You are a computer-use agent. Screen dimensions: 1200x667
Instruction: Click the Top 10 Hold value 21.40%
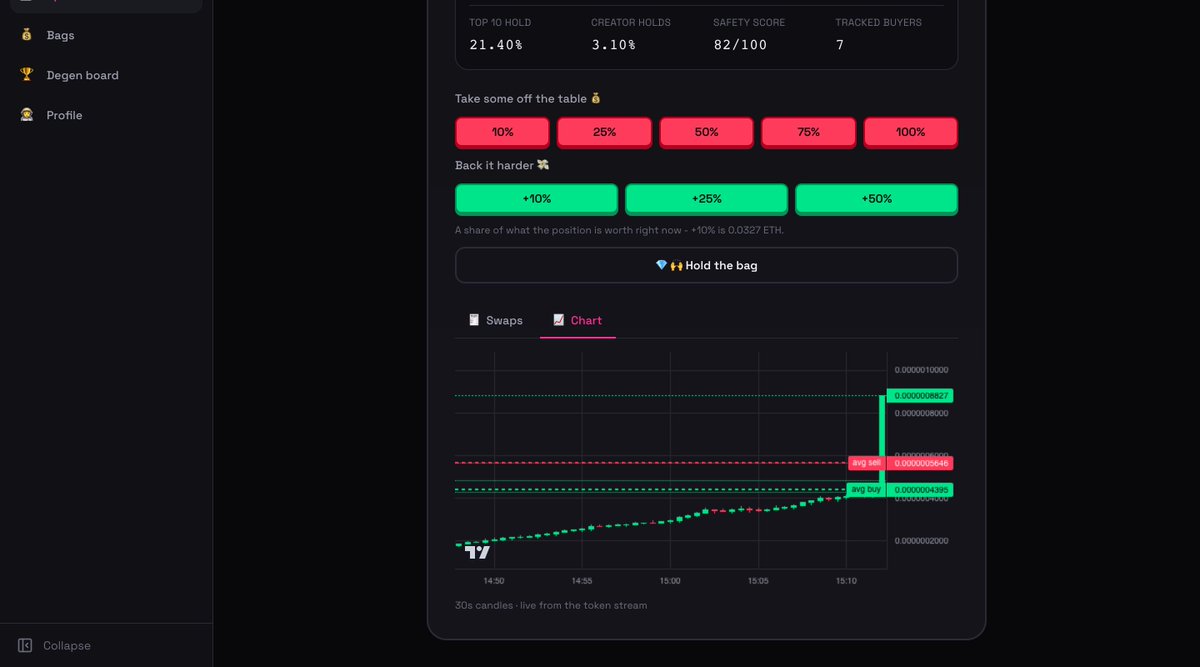coord(496,45)
